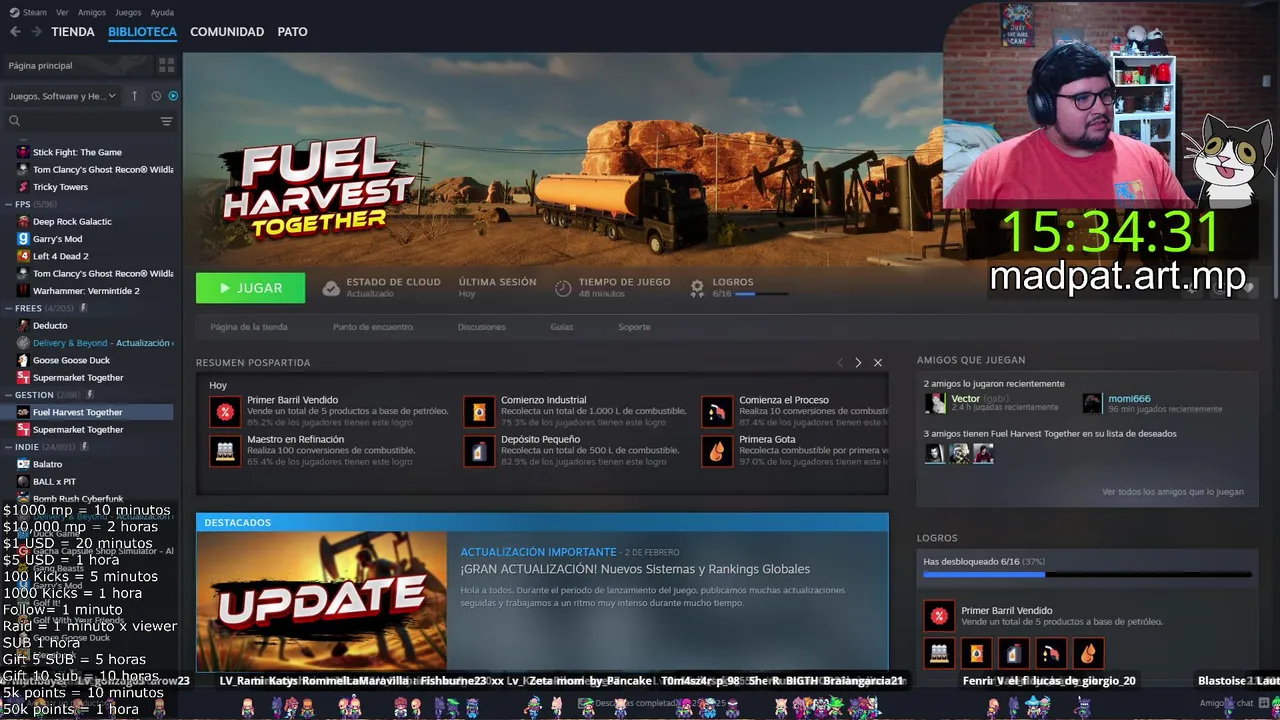Select Balatro in library
The image size is (1280, 720).
tap(47, 464)
